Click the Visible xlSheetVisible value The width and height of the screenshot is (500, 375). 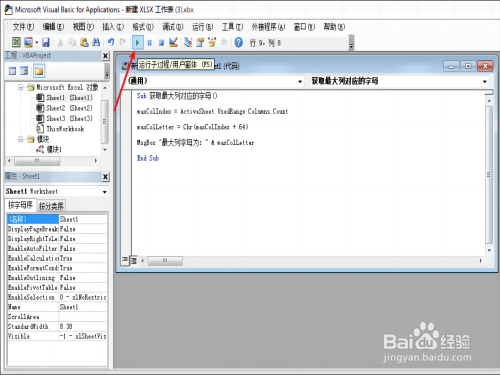[83, 336]
